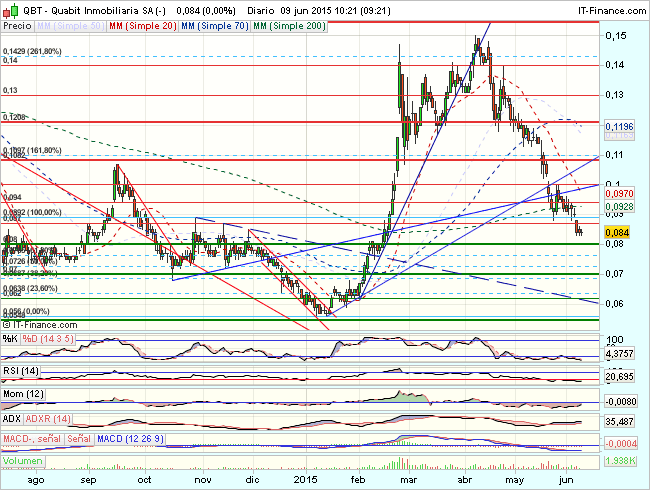Click the QBT - Quabit Inmobiliaria SA title

tap(93, 10)
